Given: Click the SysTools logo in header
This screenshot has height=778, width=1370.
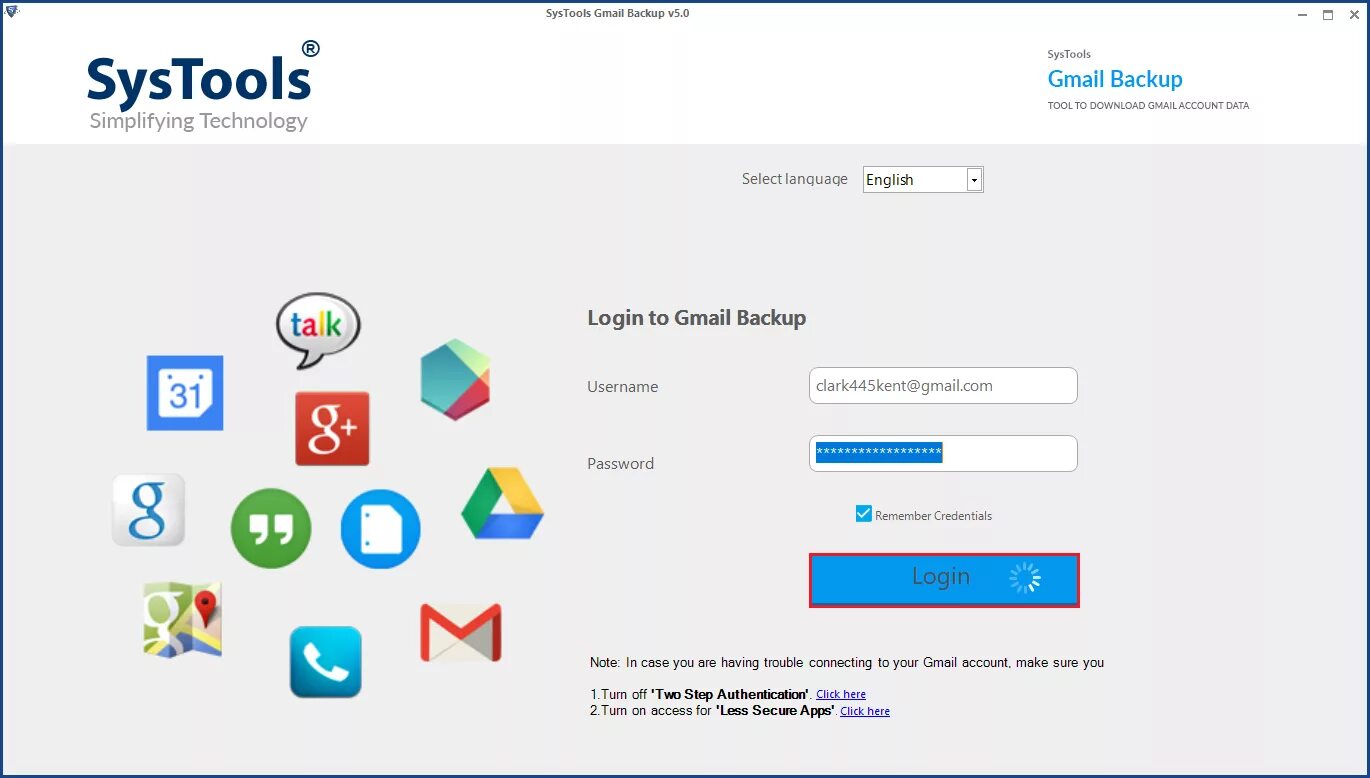Looking at the screenshot, I should (x=203, y=86).
